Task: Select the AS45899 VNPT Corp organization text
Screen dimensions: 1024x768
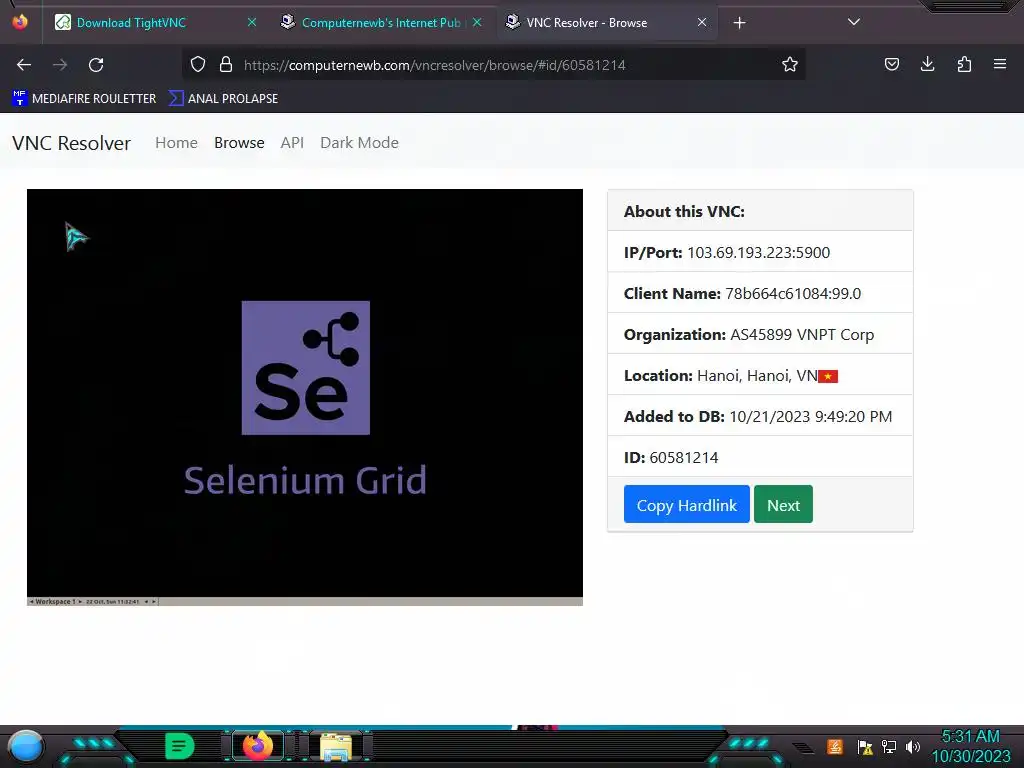Action: tap(802, 334)
